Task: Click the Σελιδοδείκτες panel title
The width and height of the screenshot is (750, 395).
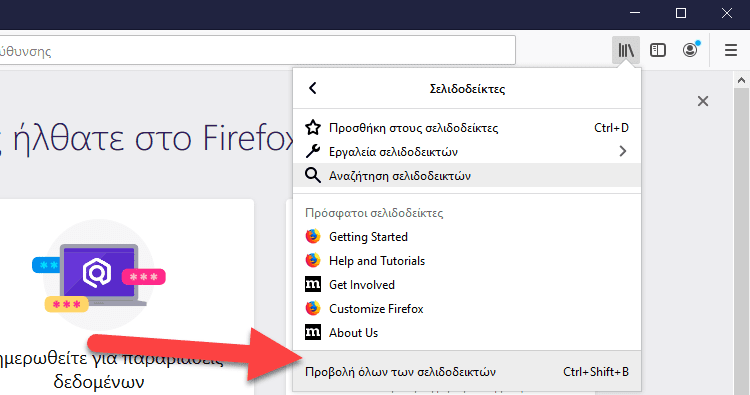Action: click(467, 88)
